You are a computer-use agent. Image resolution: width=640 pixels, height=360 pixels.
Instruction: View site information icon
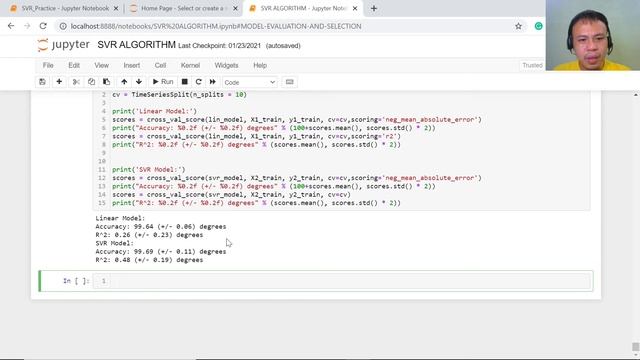63,26
